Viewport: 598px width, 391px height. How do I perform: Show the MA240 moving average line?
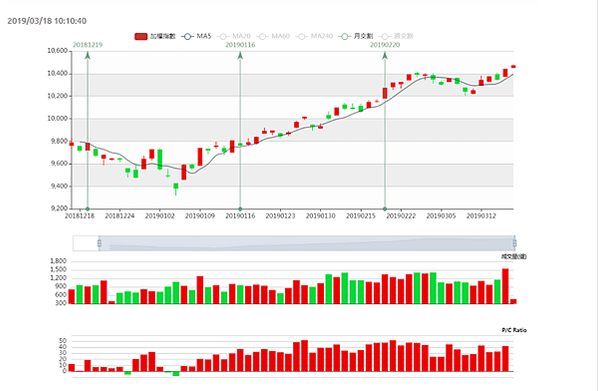[315, 36]
